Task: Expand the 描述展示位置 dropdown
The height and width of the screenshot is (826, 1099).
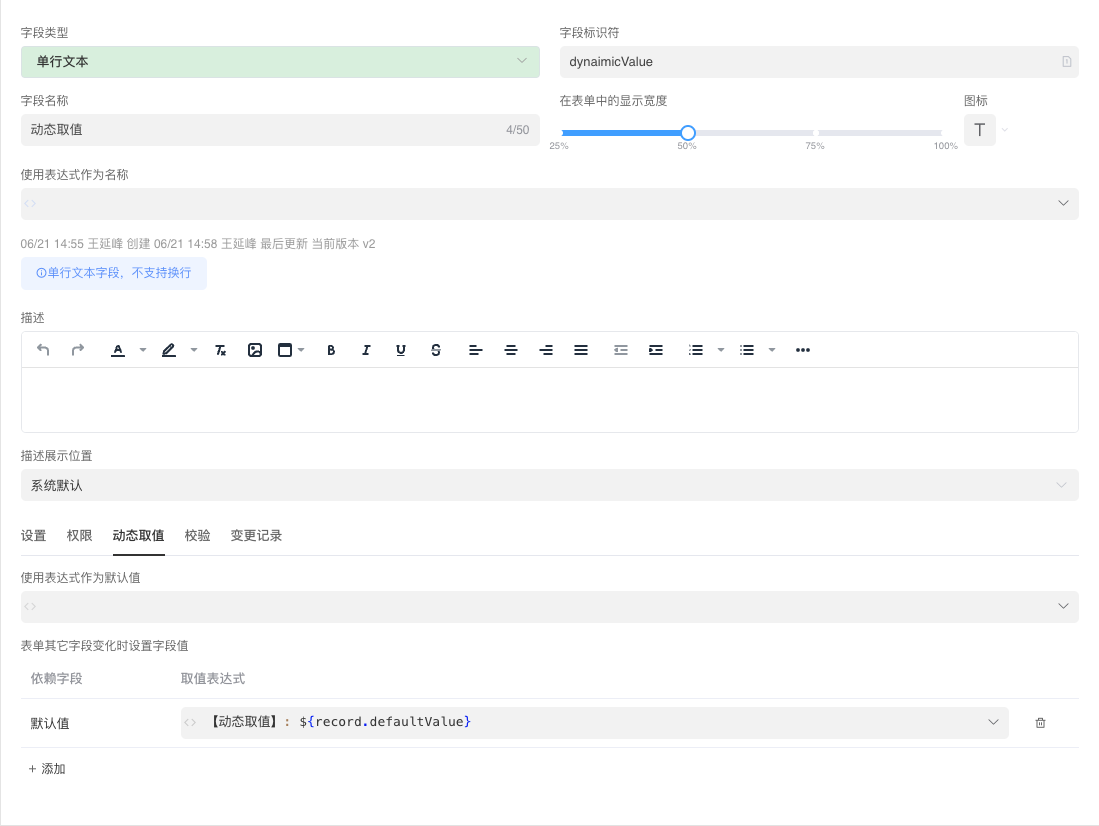Action: pos(549,485)
